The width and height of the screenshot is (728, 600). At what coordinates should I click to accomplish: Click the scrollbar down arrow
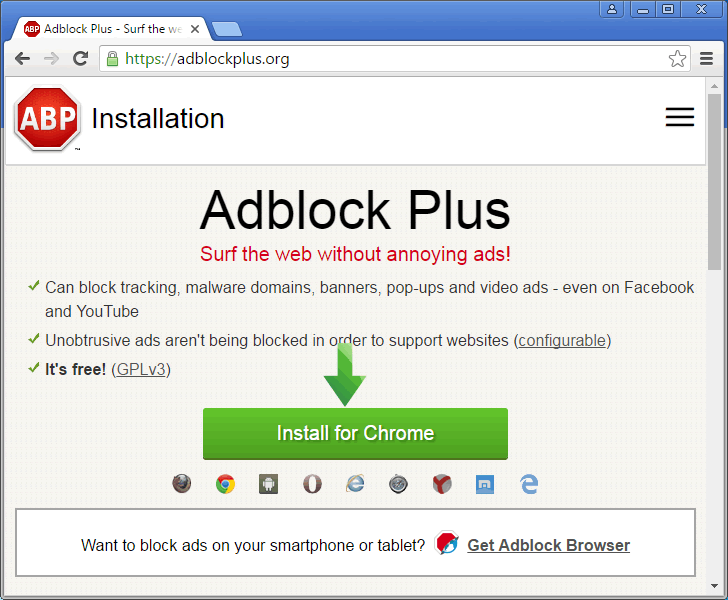tap(715, 586)
